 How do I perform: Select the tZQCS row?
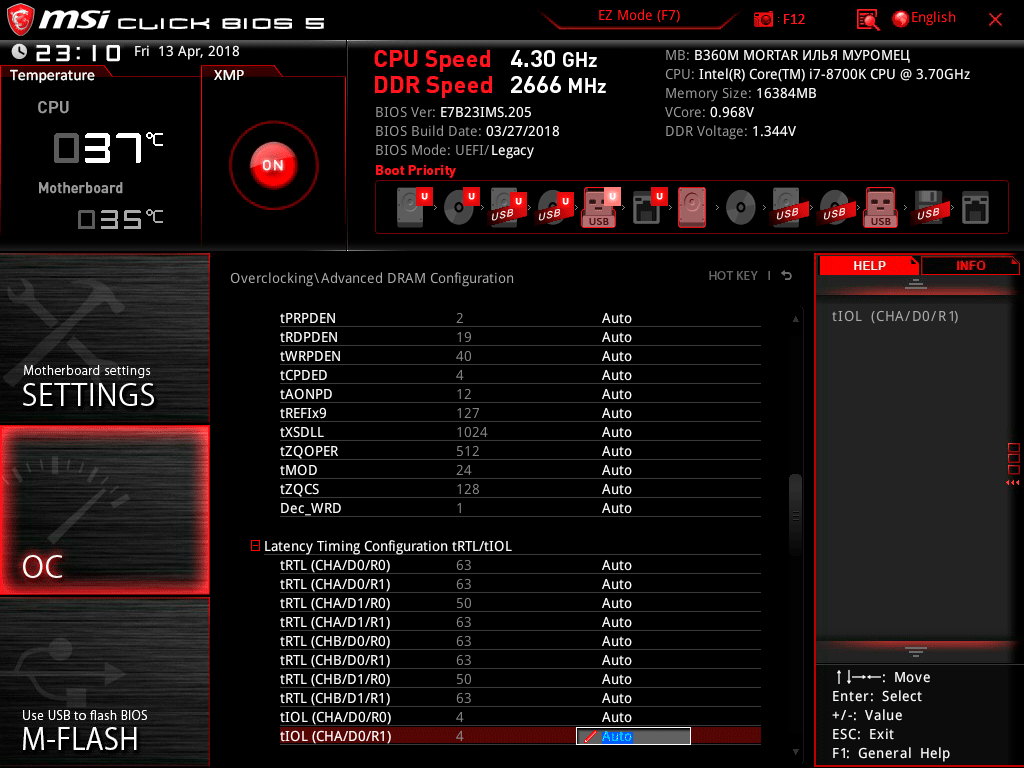point(520,489)
